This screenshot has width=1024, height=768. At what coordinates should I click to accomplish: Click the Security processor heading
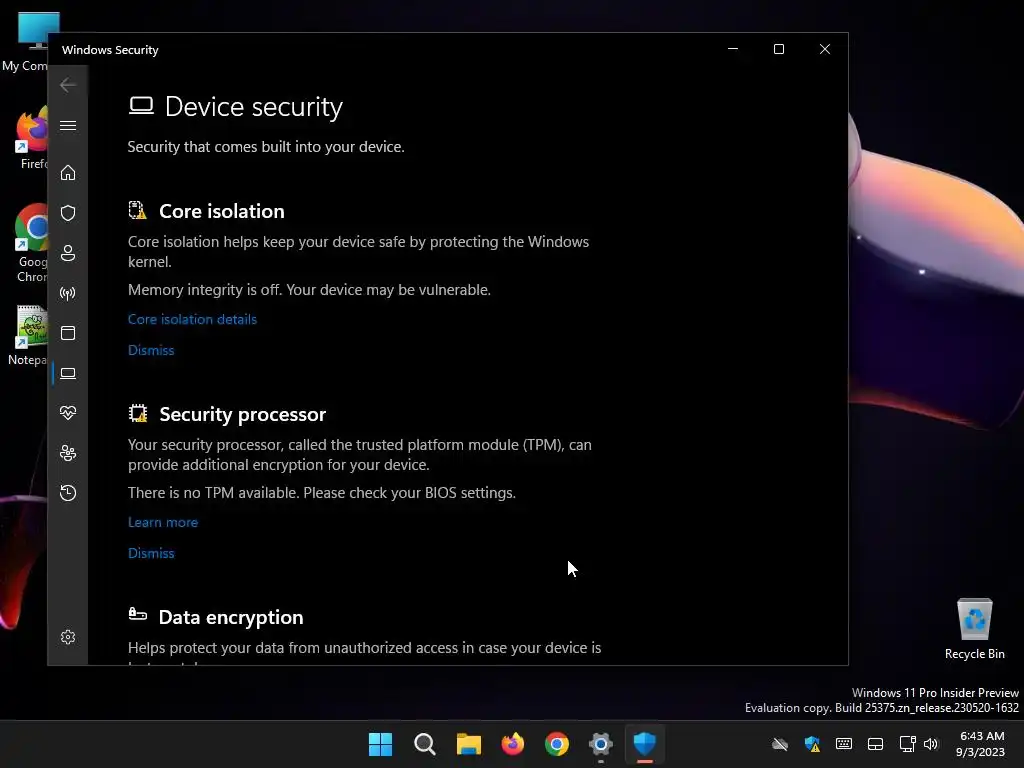pyautogui.click(x=243, y=414)
